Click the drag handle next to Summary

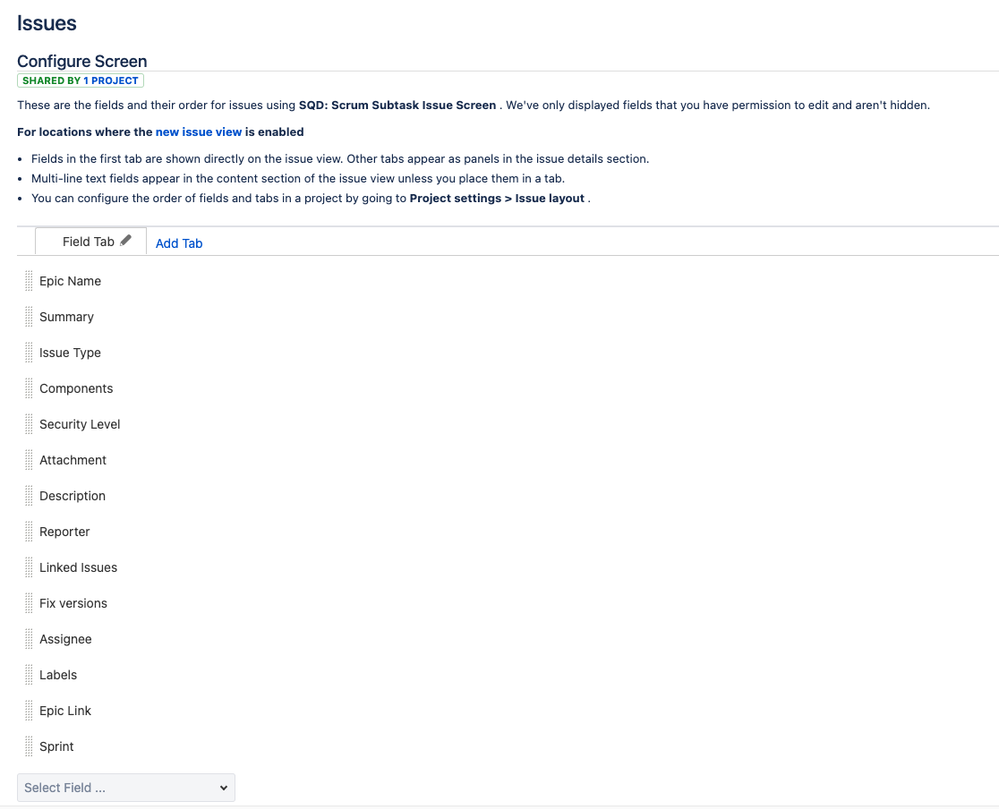[27, 317]
